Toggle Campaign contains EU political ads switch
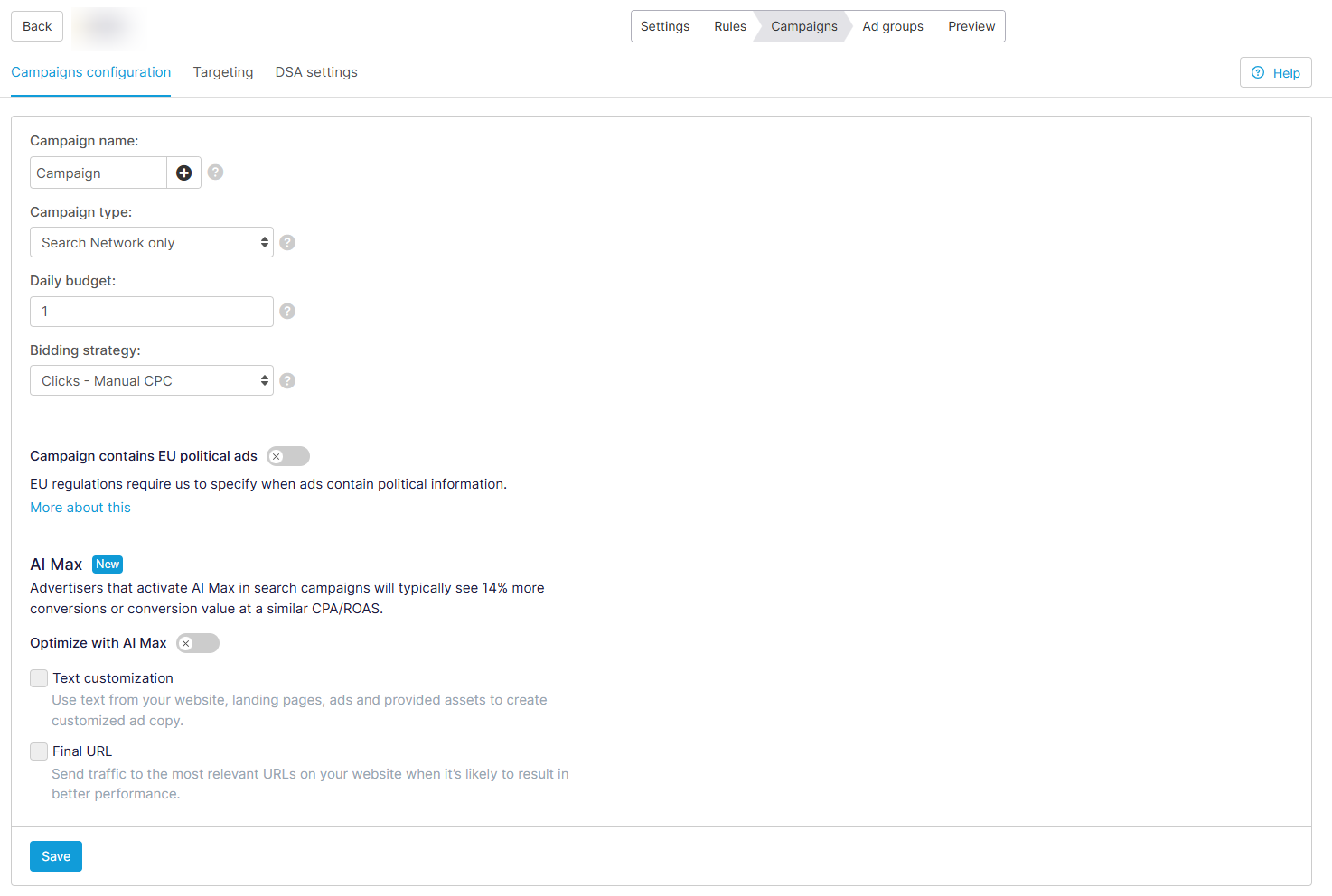Viewport: 1332px width, 896px height. pyautogui.click(x=287, y=456)
